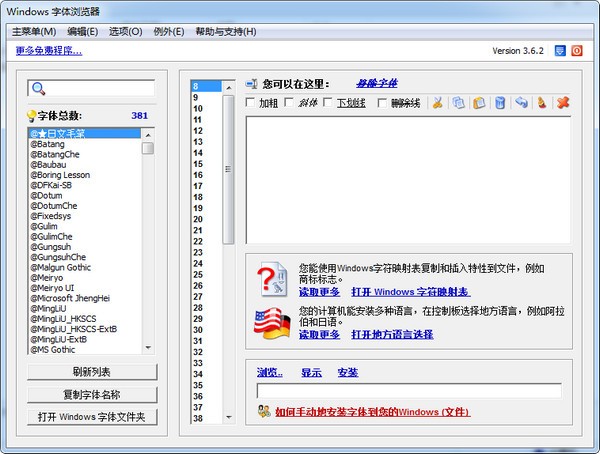Image resolution: width=600 pixels, height=454 pixels.
Task: Click the size list scrollbar thumb
Action: (228, 170)
